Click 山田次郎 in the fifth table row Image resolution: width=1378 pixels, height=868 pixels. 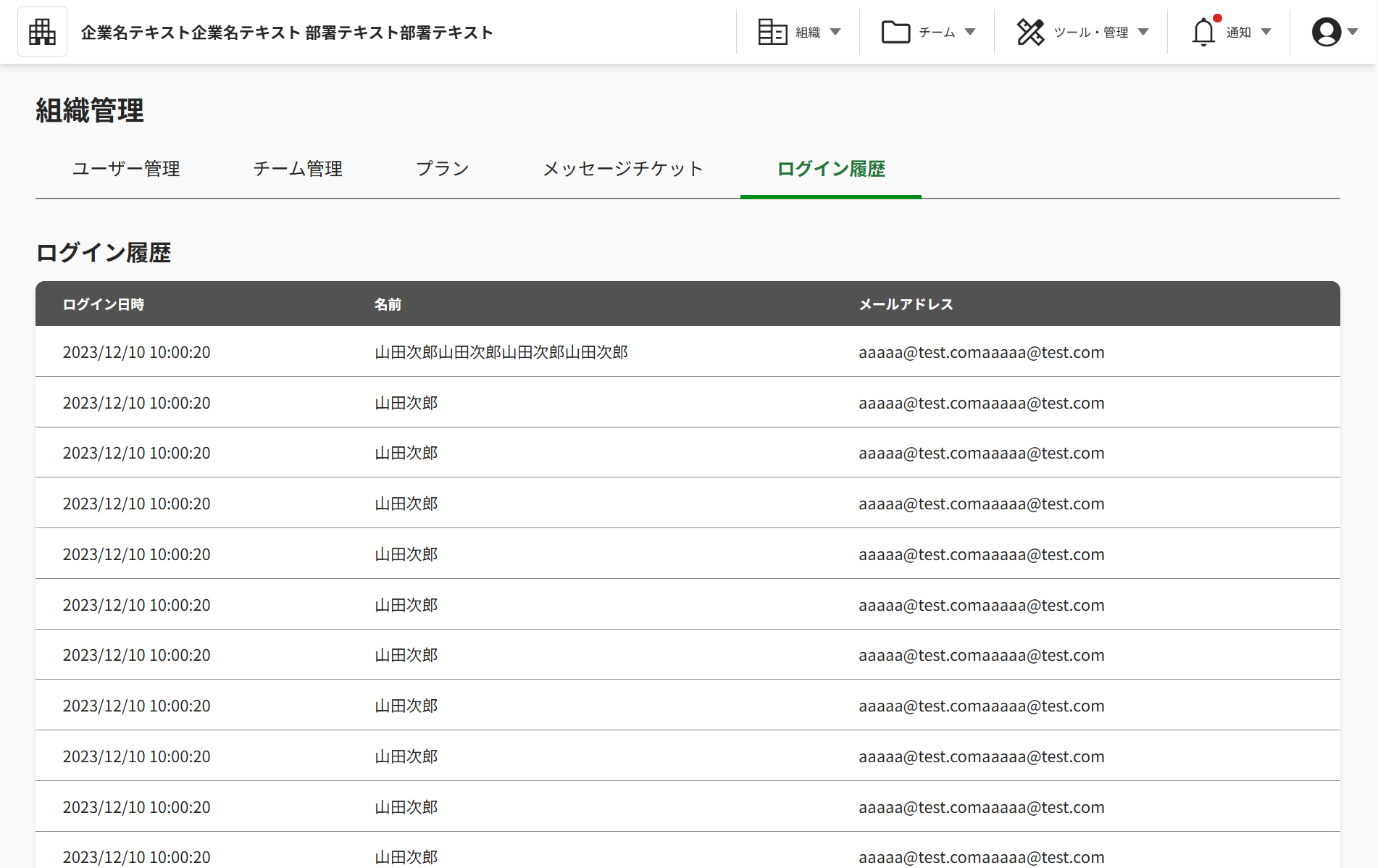pos(406,554)
